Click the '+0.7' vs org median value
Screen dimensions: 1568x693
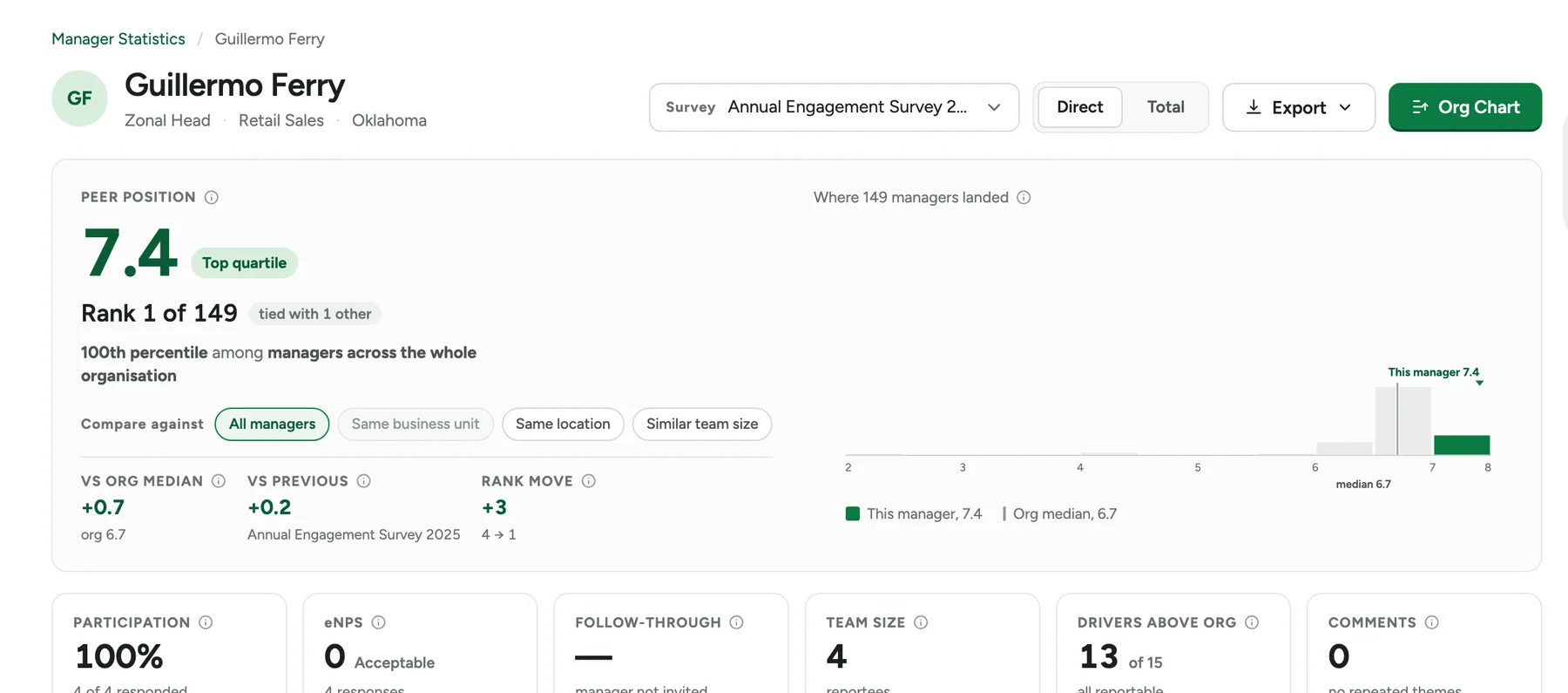(x=103, y=507)
